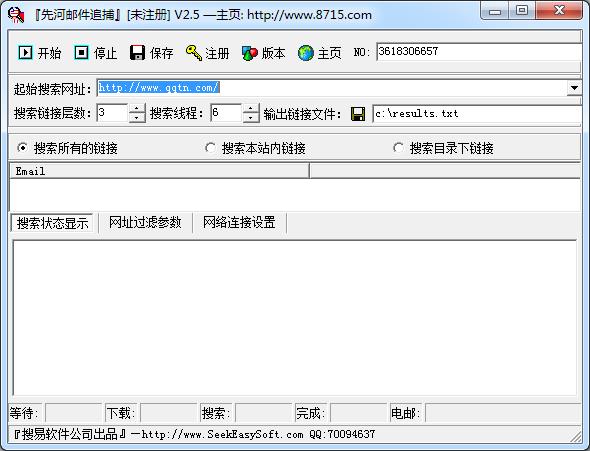Open the 搜索状态显示 tab
Viewport: 590px width, 451px height.
point(52,223)
